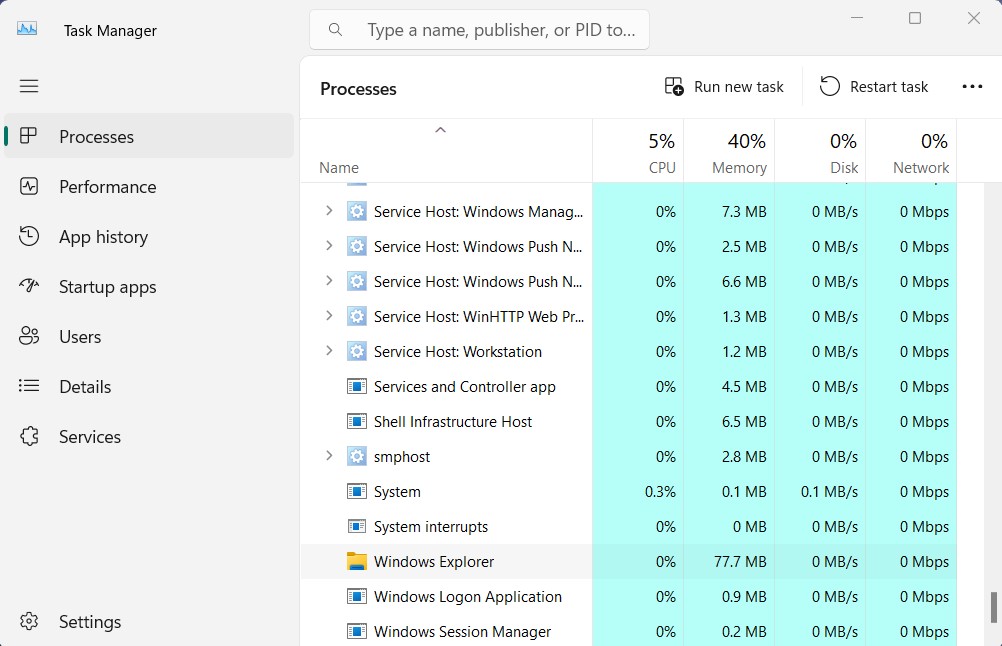The image size is (1002, 646).
Task: Open Settings from the sidebar label
Action: tap(90, 622)
